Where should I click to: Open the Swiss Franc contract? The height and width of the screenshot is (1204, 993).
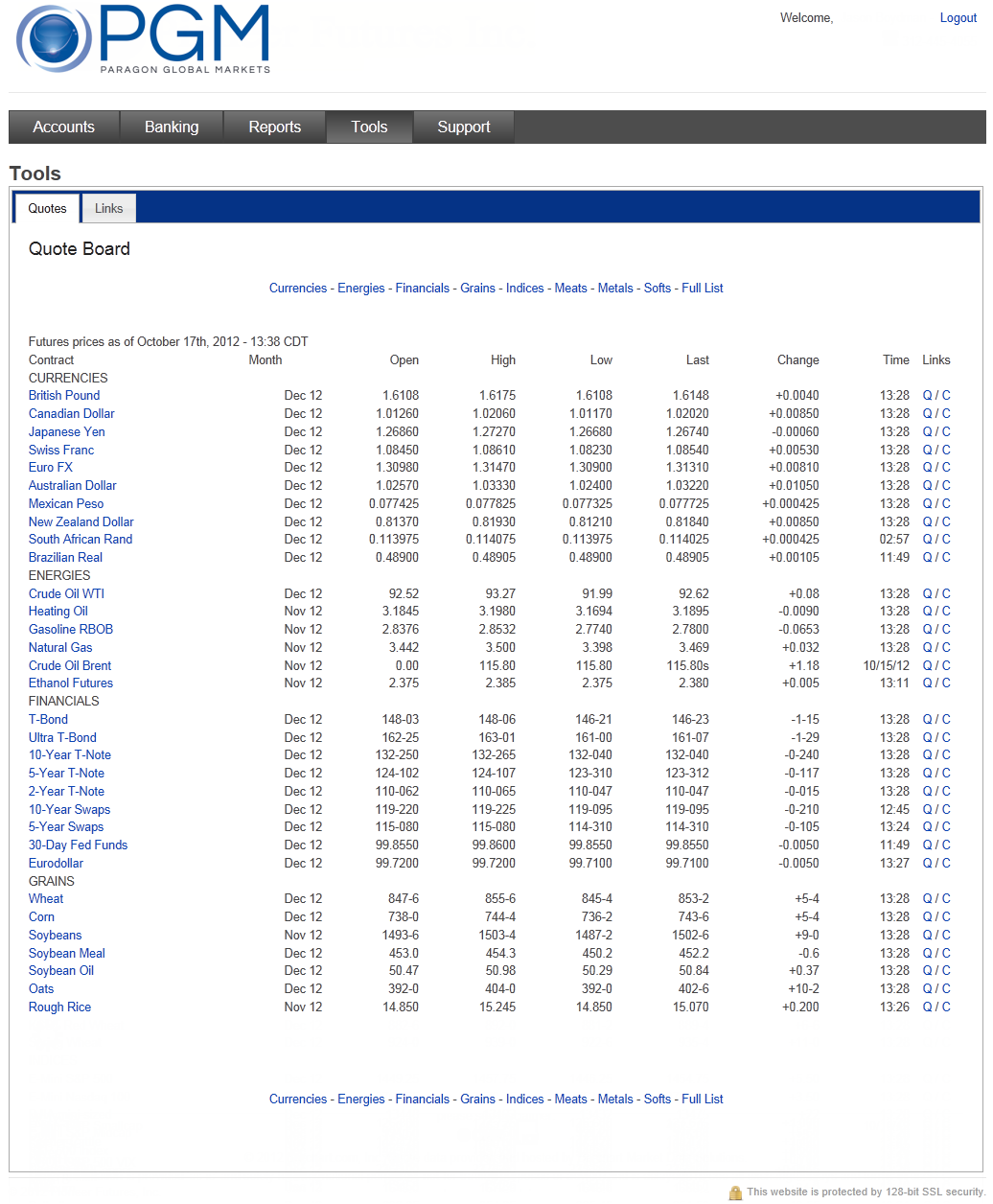click(x=61, y=451)
